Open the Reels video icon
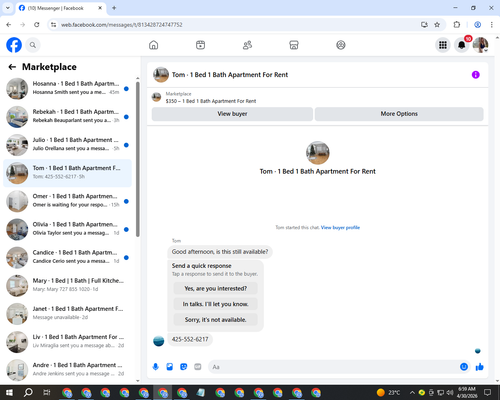This screenshot has width=500, height=400. (x=200, y=45)
